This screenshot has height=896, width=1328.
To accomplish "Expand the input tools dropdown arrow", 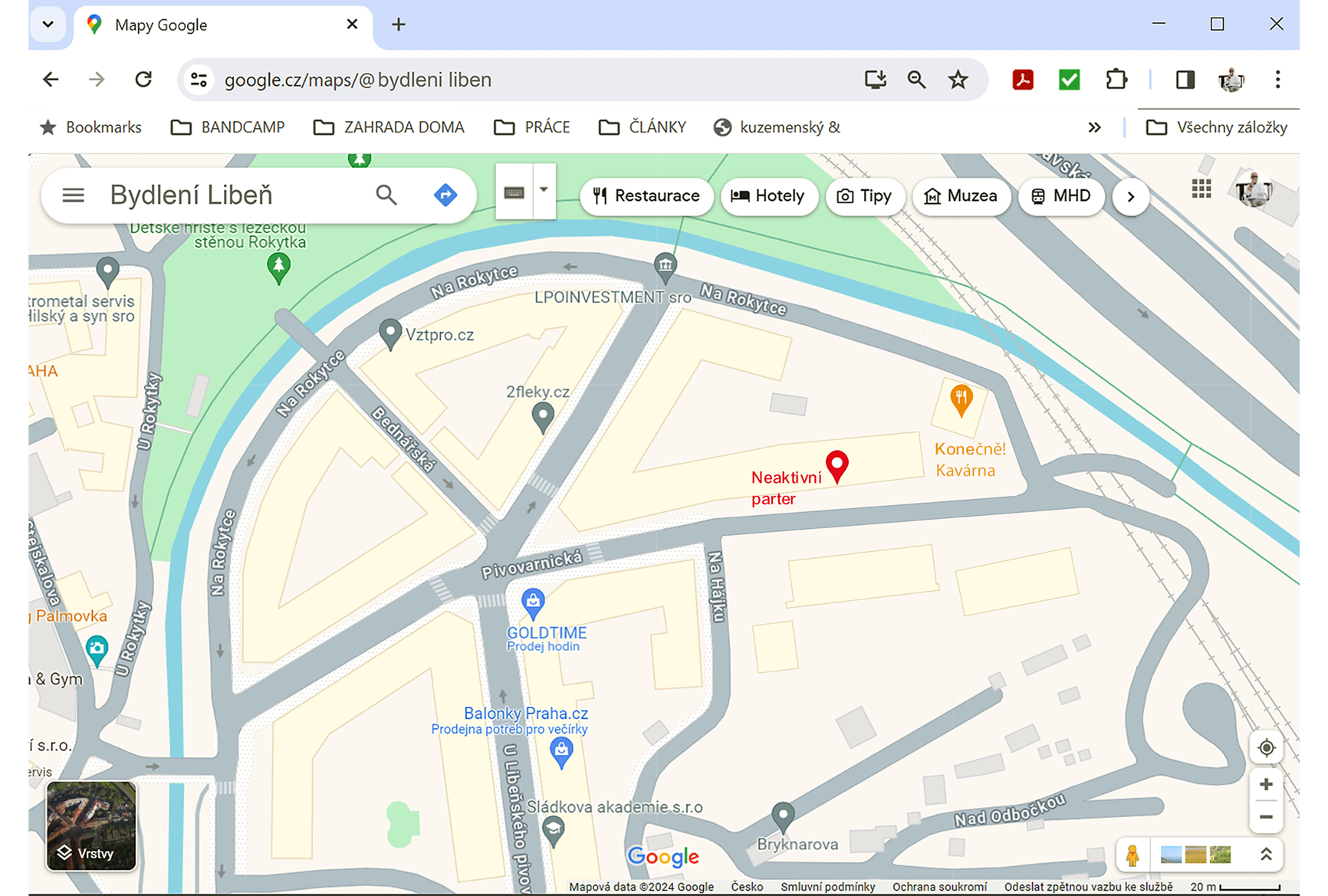I will [544, 189].
